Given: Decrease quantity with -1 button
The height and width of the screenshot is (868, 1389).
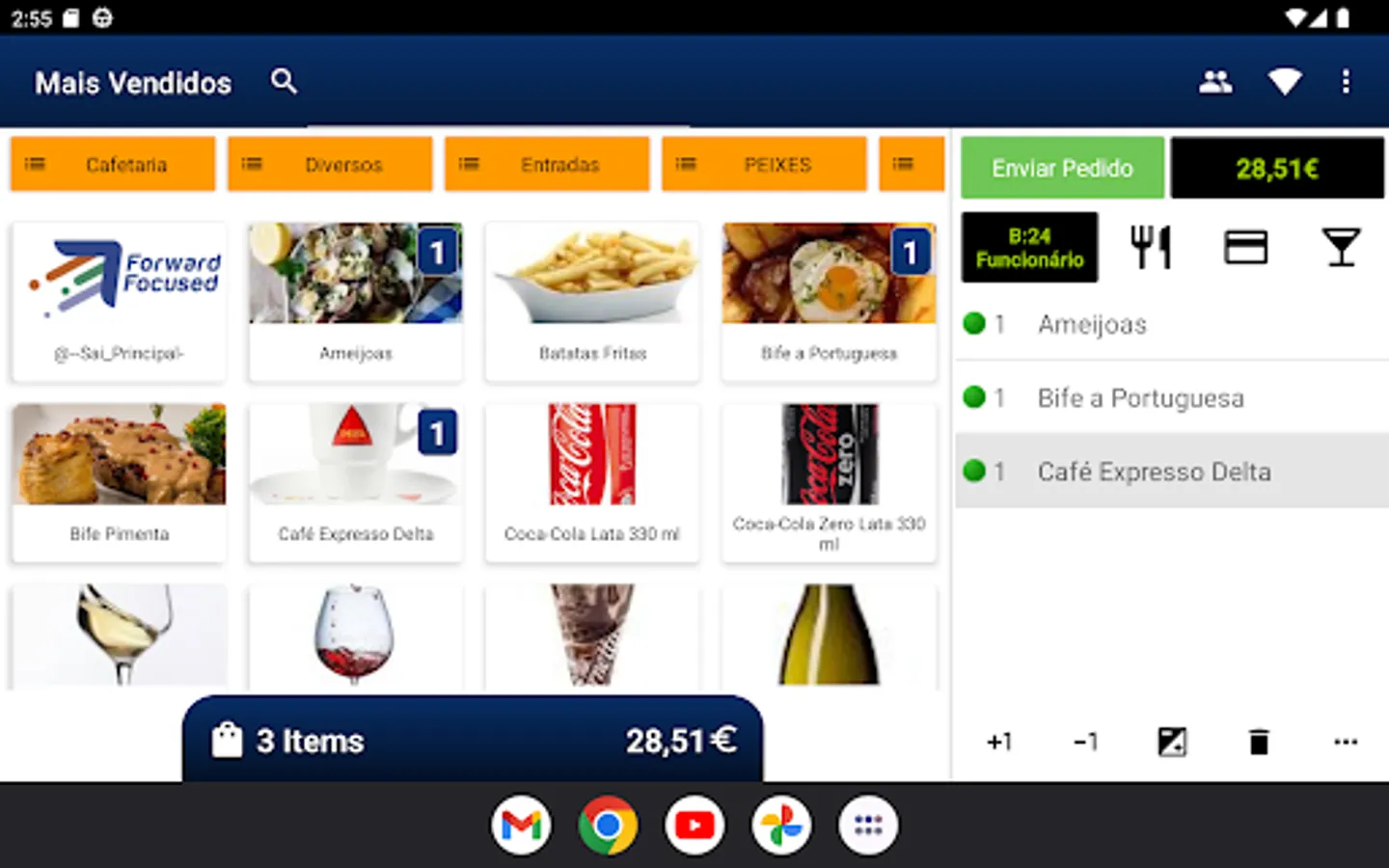Looking at the screenshot, I should pos(1085,742).
